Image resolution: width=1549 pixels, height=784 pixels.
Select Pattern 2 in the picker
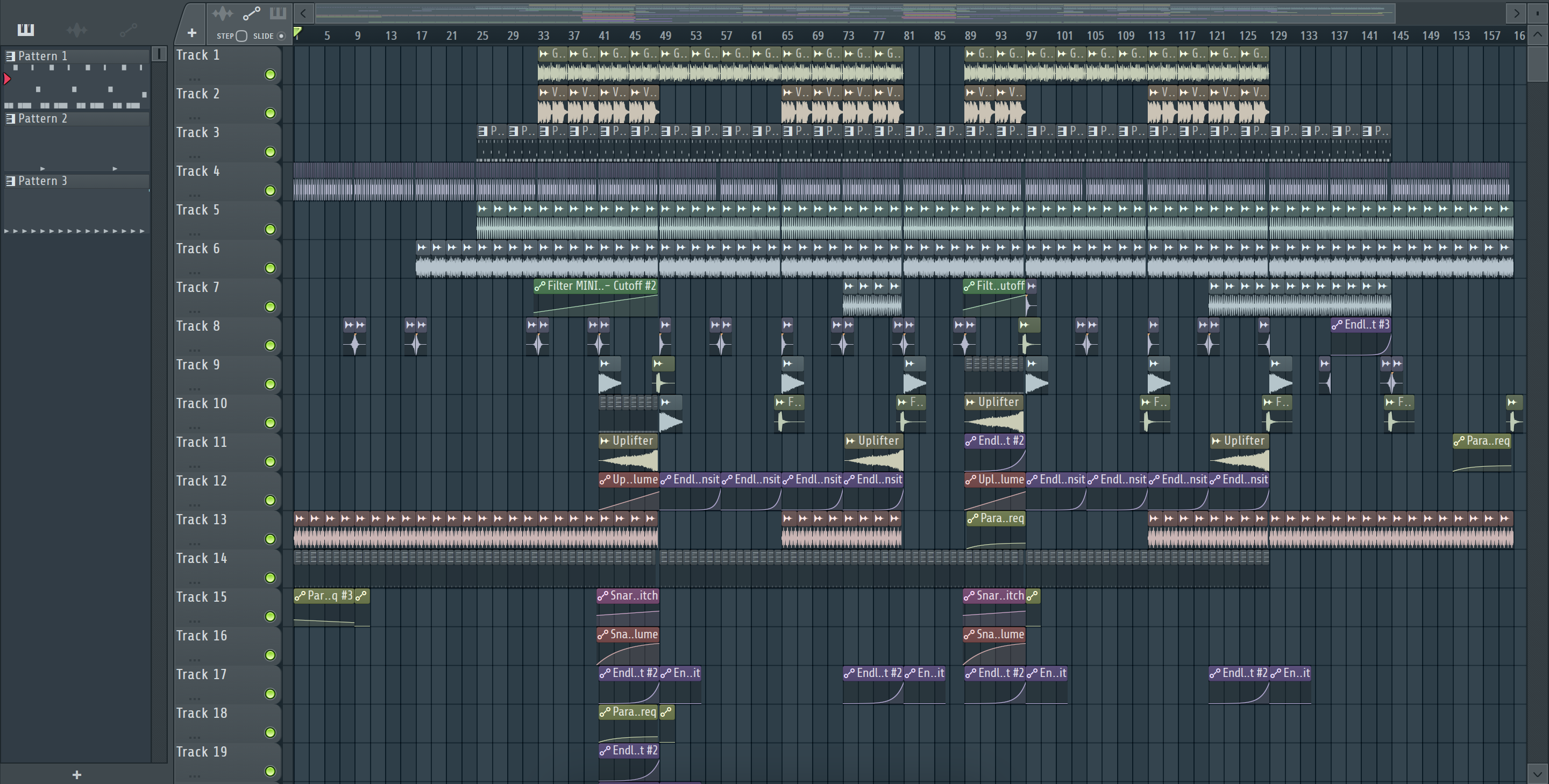77,118
